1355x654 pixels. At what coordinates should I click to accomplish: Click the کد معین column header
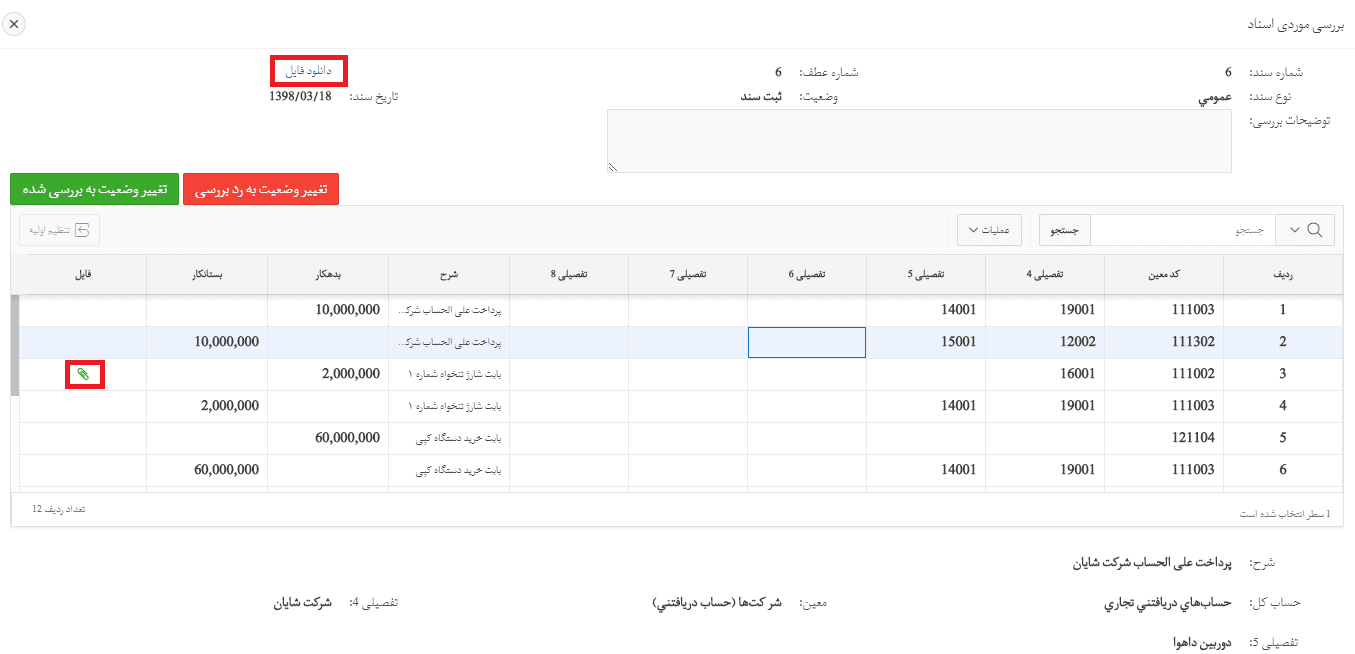point(1163,274)
